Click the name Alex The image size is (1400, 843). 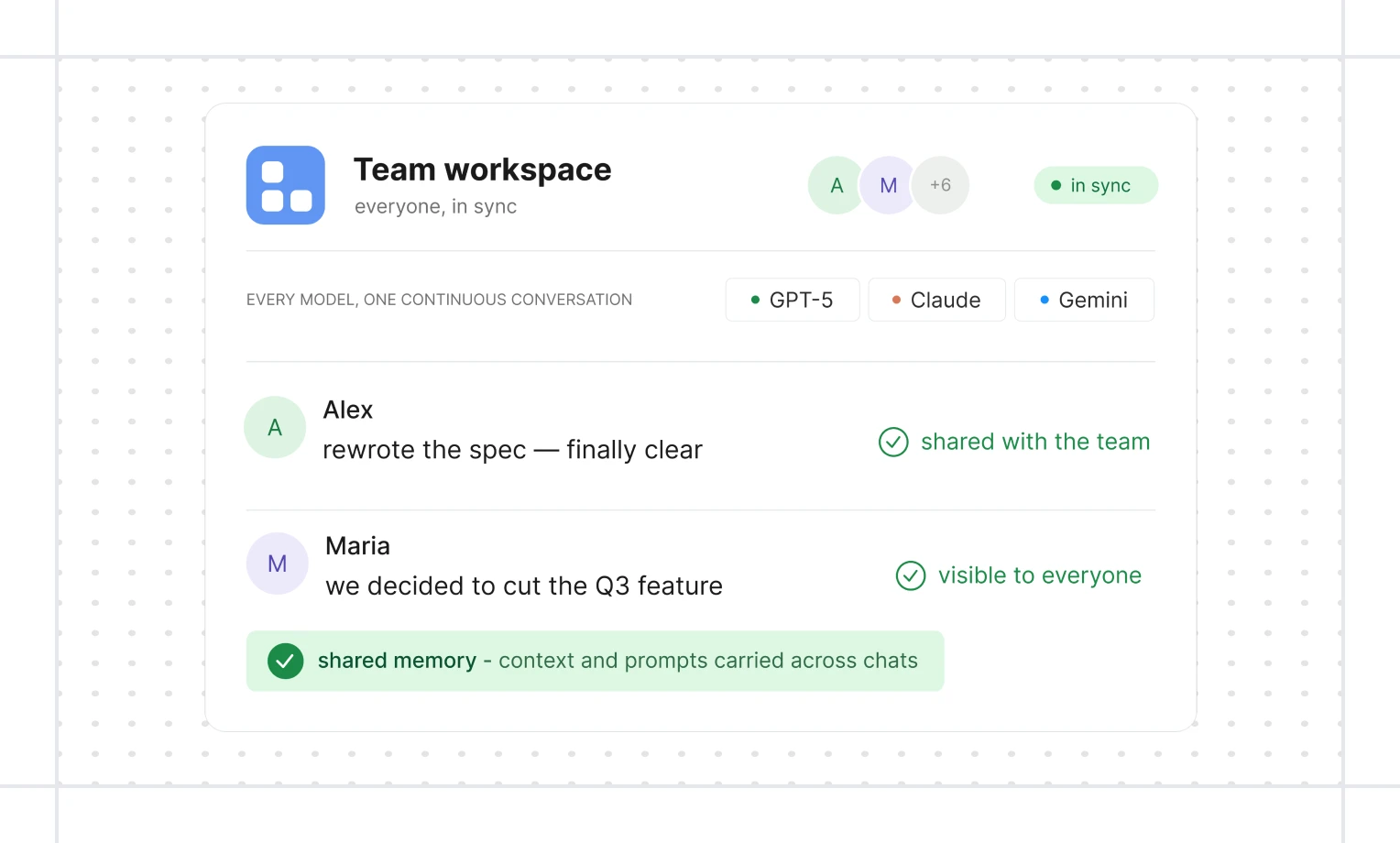(x=348, y=410)
